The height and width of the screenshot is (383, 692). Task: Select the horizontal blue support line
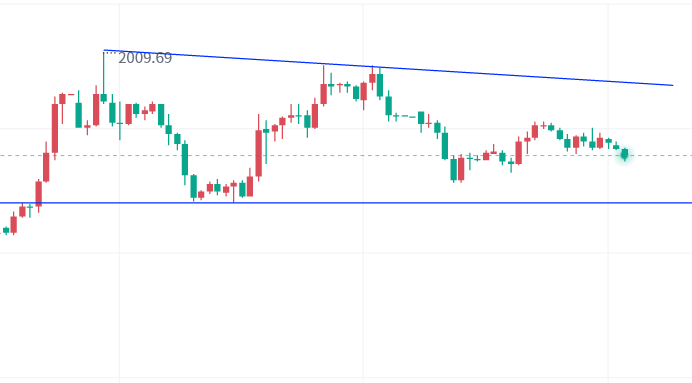click(x=346, y=203)
